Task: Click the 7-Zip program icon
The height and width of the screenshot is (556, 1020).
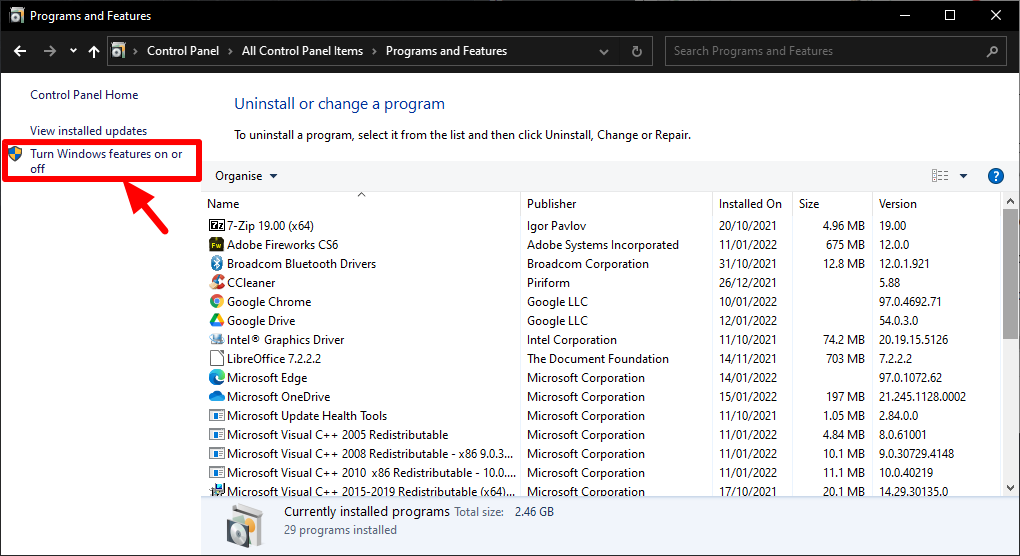Action: (217, 226)
